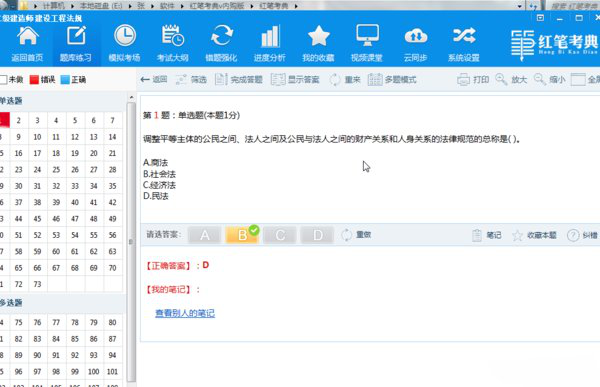The image size is (600, 387).
Task: Click 重做 redo answer icon
Action: 346,235
